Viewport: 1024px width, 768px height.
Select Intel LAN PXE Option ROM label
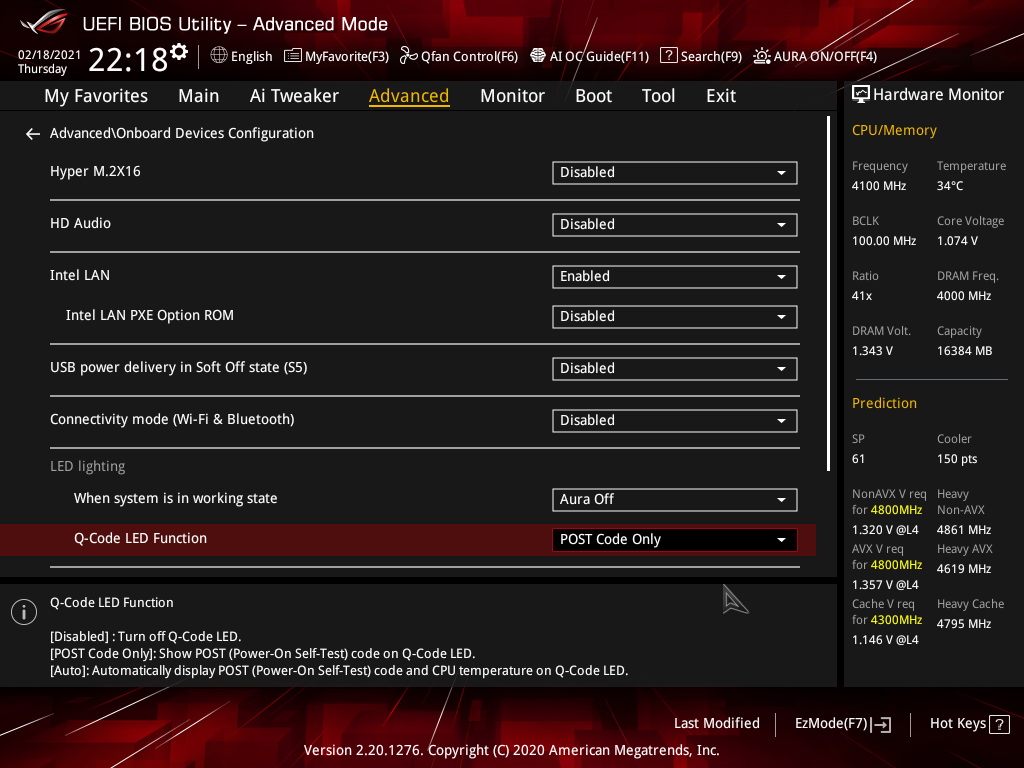(150, 315)
